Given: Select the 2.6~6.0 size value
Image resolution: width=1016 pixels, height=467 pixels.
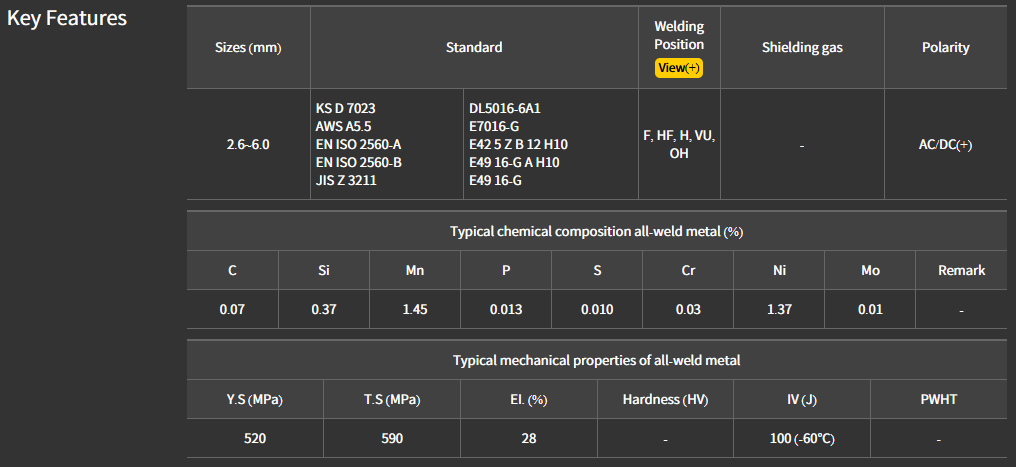Looking at the screenshot, I should pyautogui.click(x=248, y=145).
